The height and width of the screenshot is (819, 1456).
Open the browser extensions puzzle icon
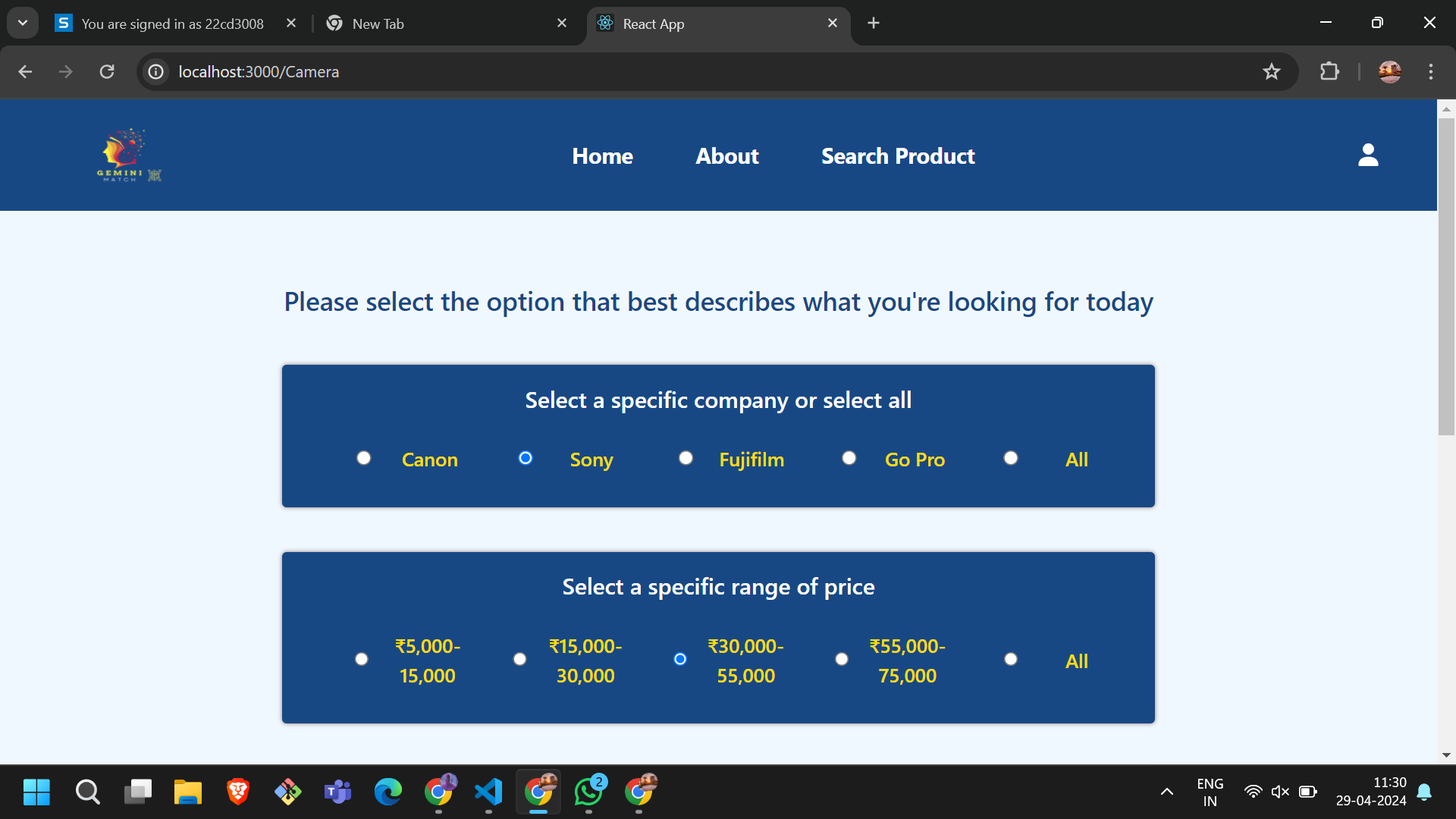click(x=1329, y=72)
